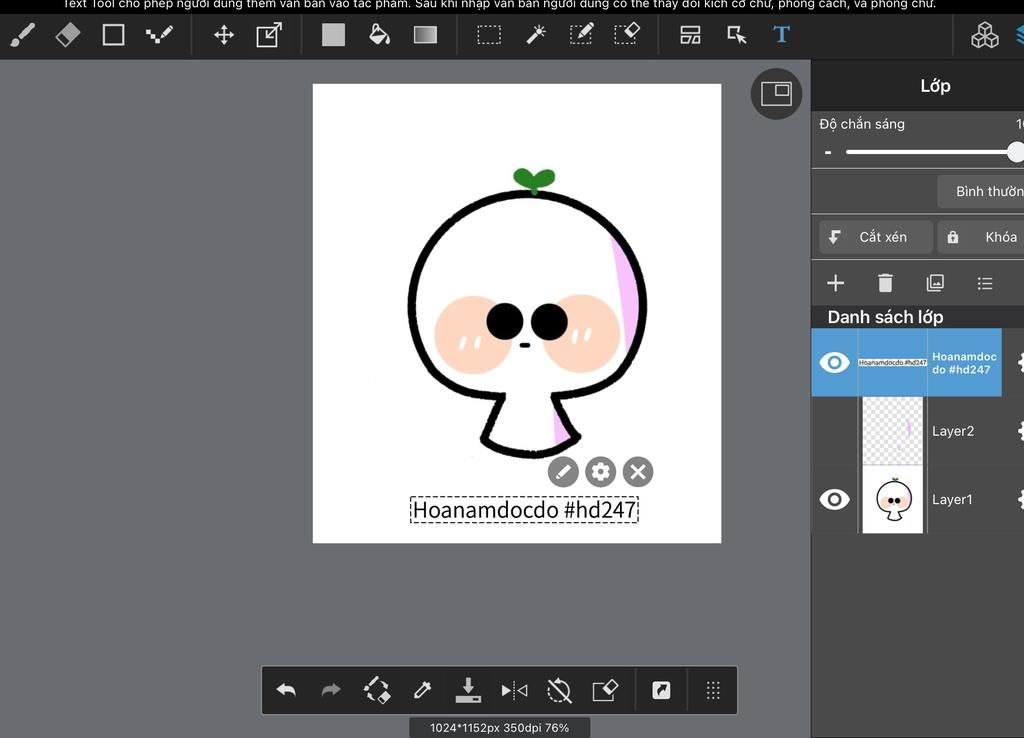Open settings gear for Layer1

1020,500
